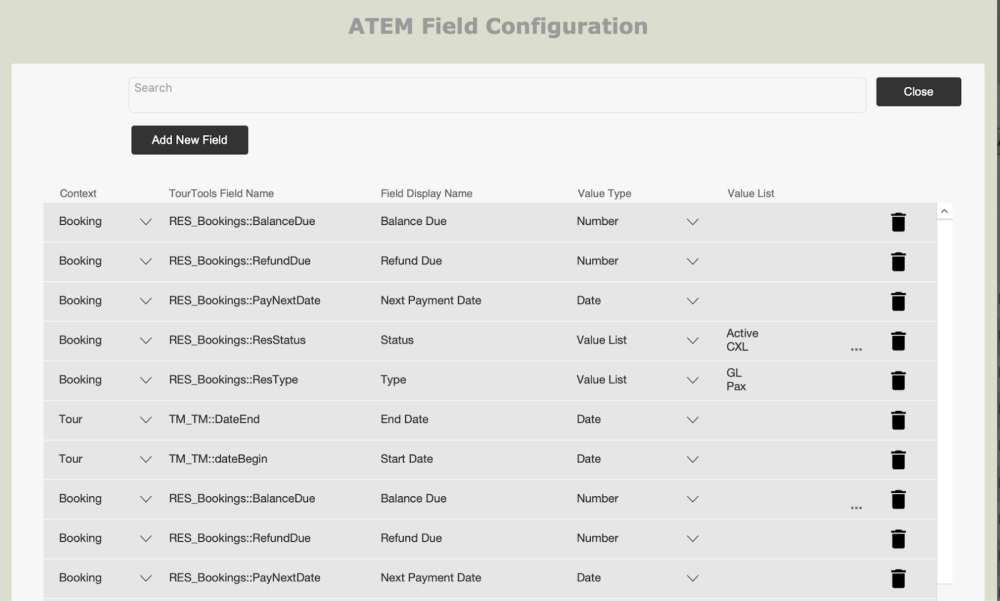Trash the Type field row
1000x601 pixels.
(898, 380)
